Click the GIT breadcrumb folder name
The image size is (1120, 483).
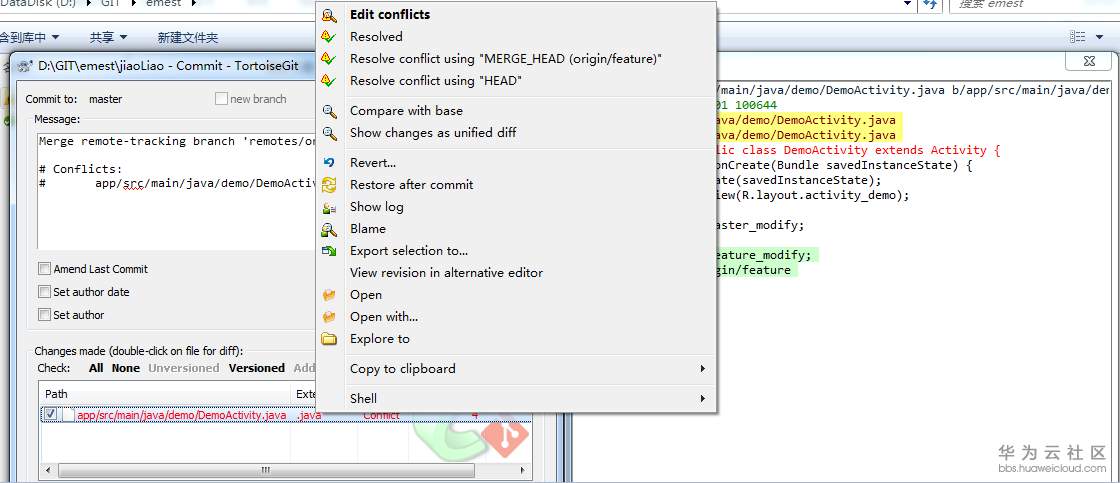(110, 4)
